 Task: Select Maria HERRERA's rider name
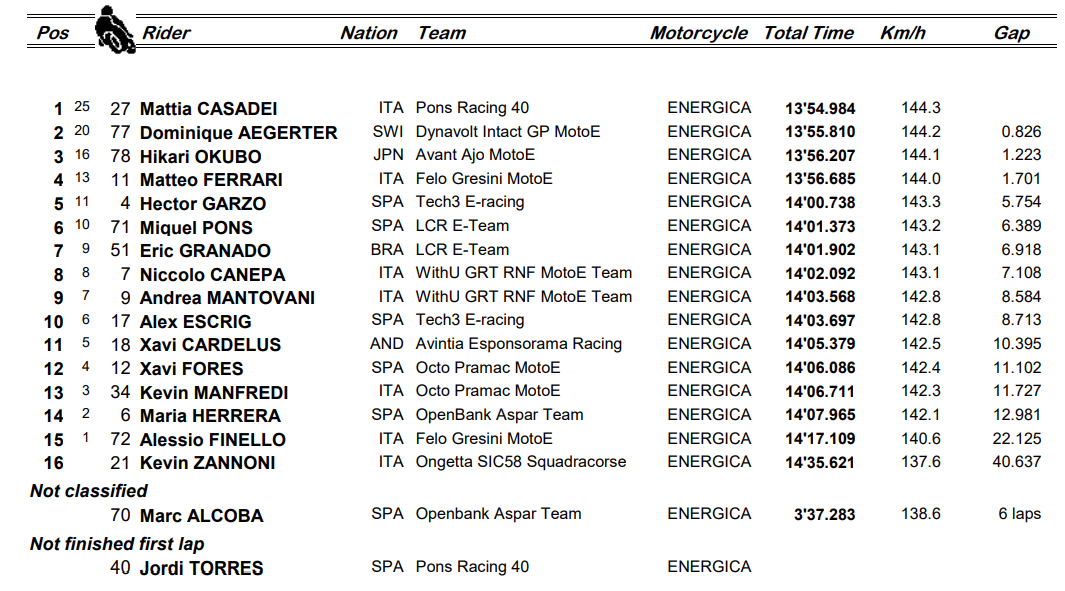[x=210, y=416]
